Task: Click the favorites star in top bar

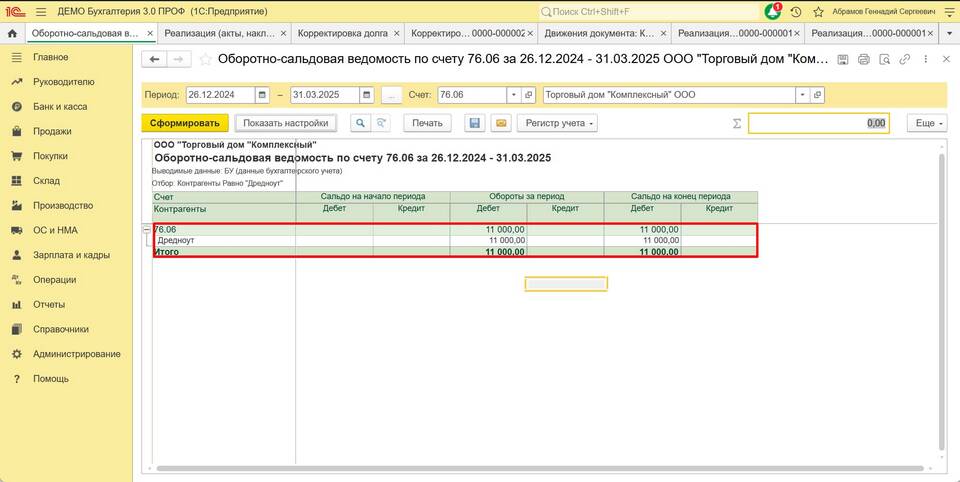Action: (x=819, y=12)
